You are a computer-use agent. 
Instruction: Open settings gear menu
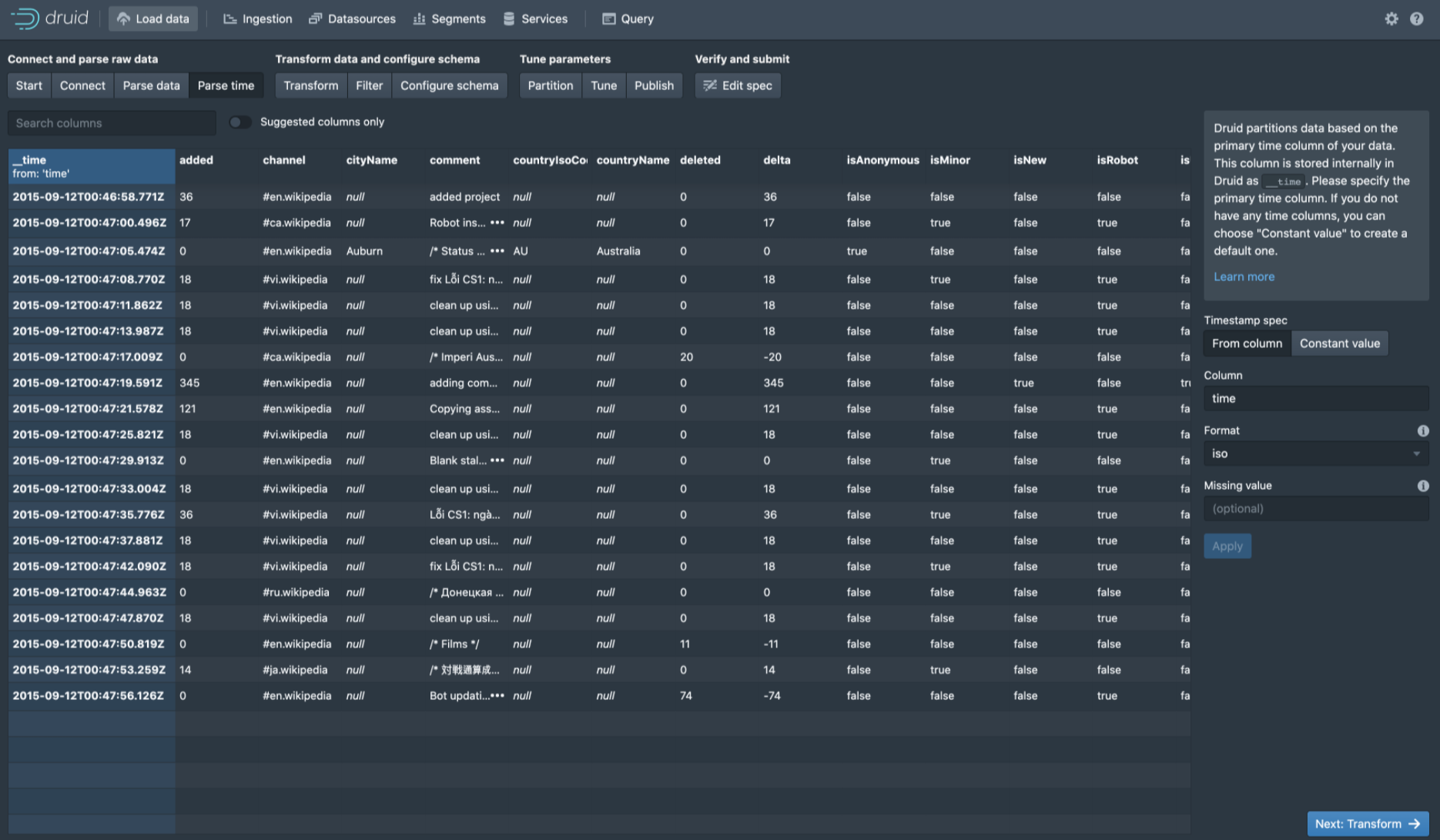[x=1391, y=18]
